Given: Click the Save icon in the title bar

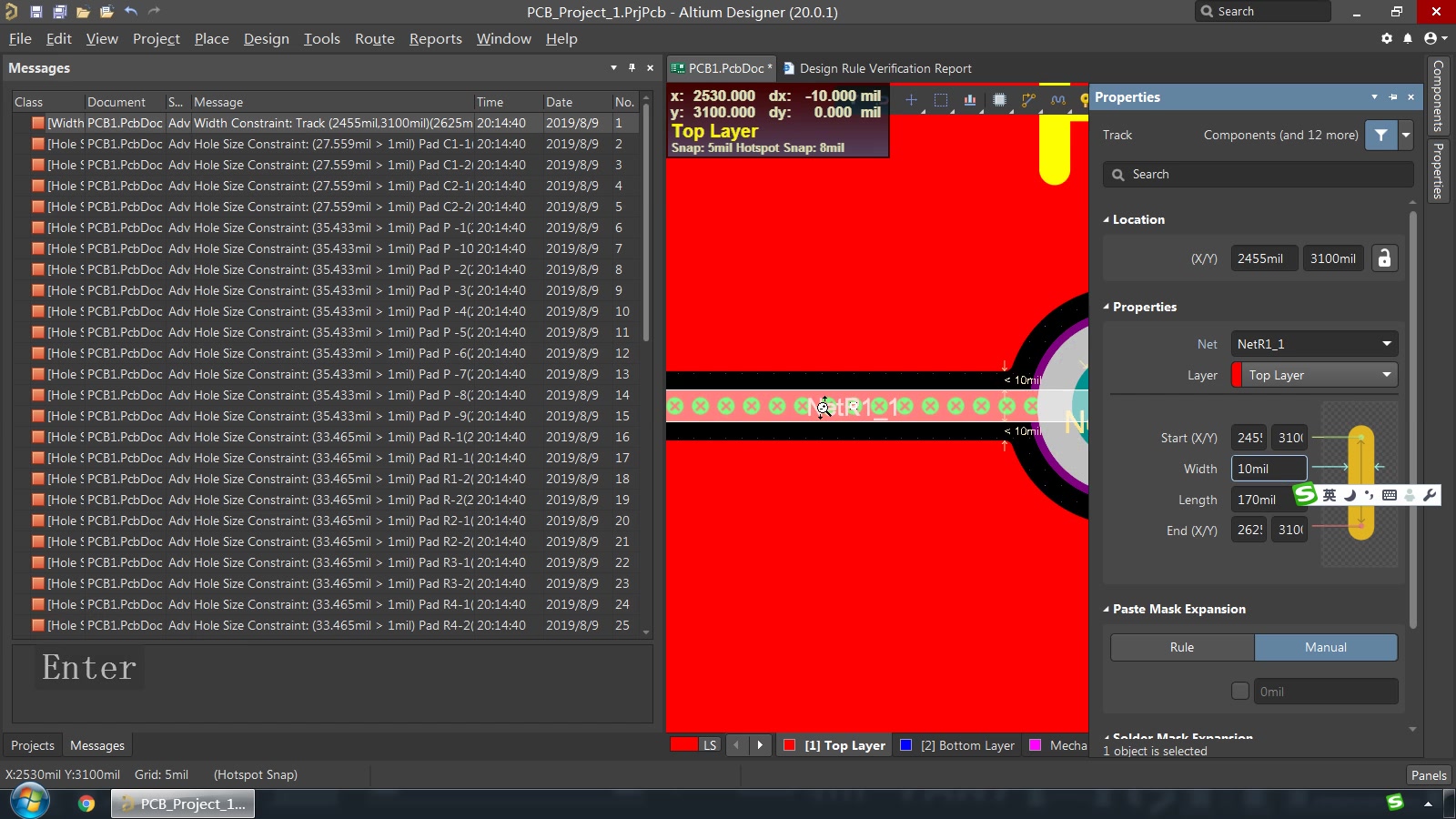Looking at the screenshot, I should (x=35, y=12).
